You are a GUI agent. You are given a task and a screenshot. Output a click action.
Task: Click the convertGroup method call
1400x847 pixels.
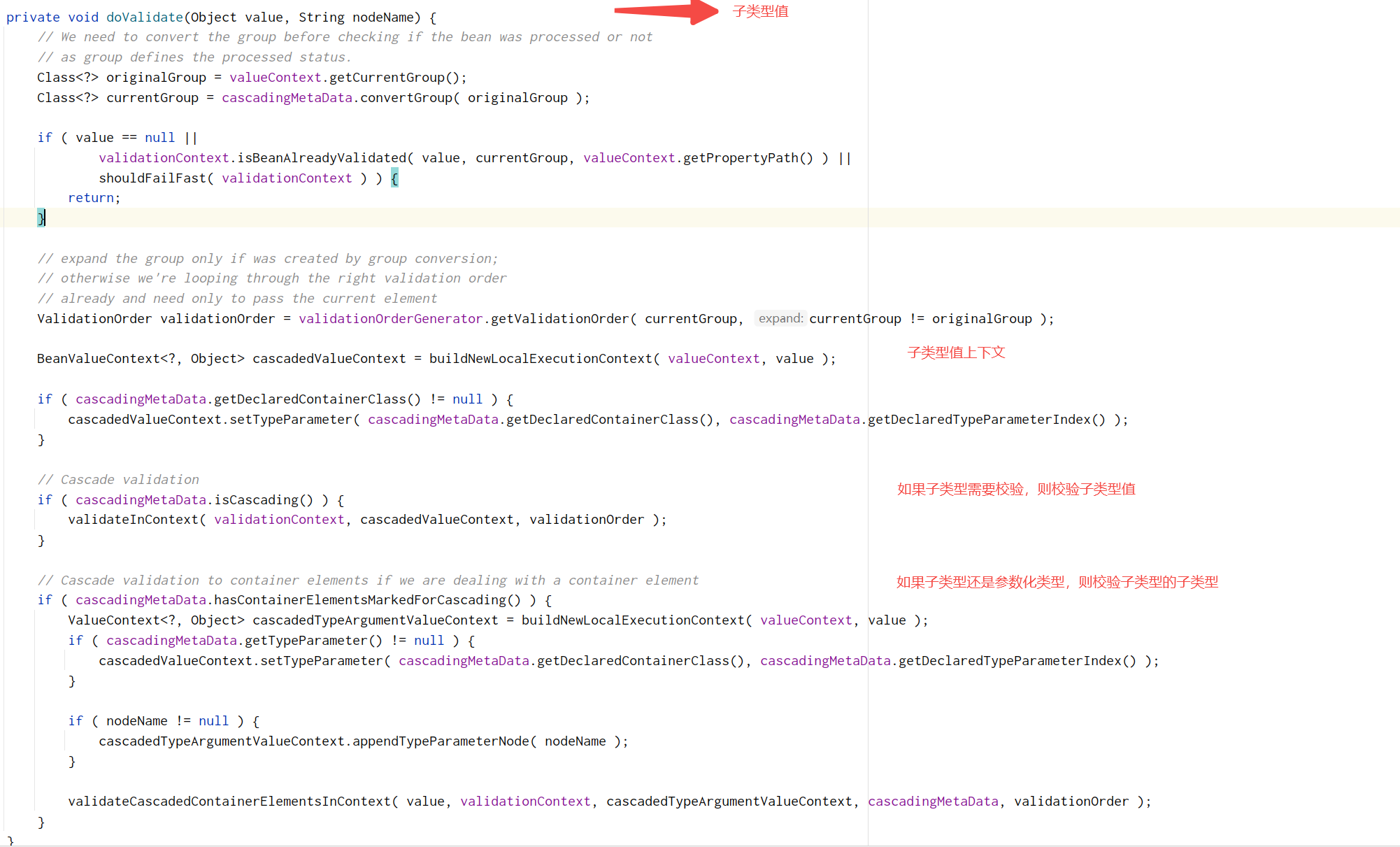point(406,98)
